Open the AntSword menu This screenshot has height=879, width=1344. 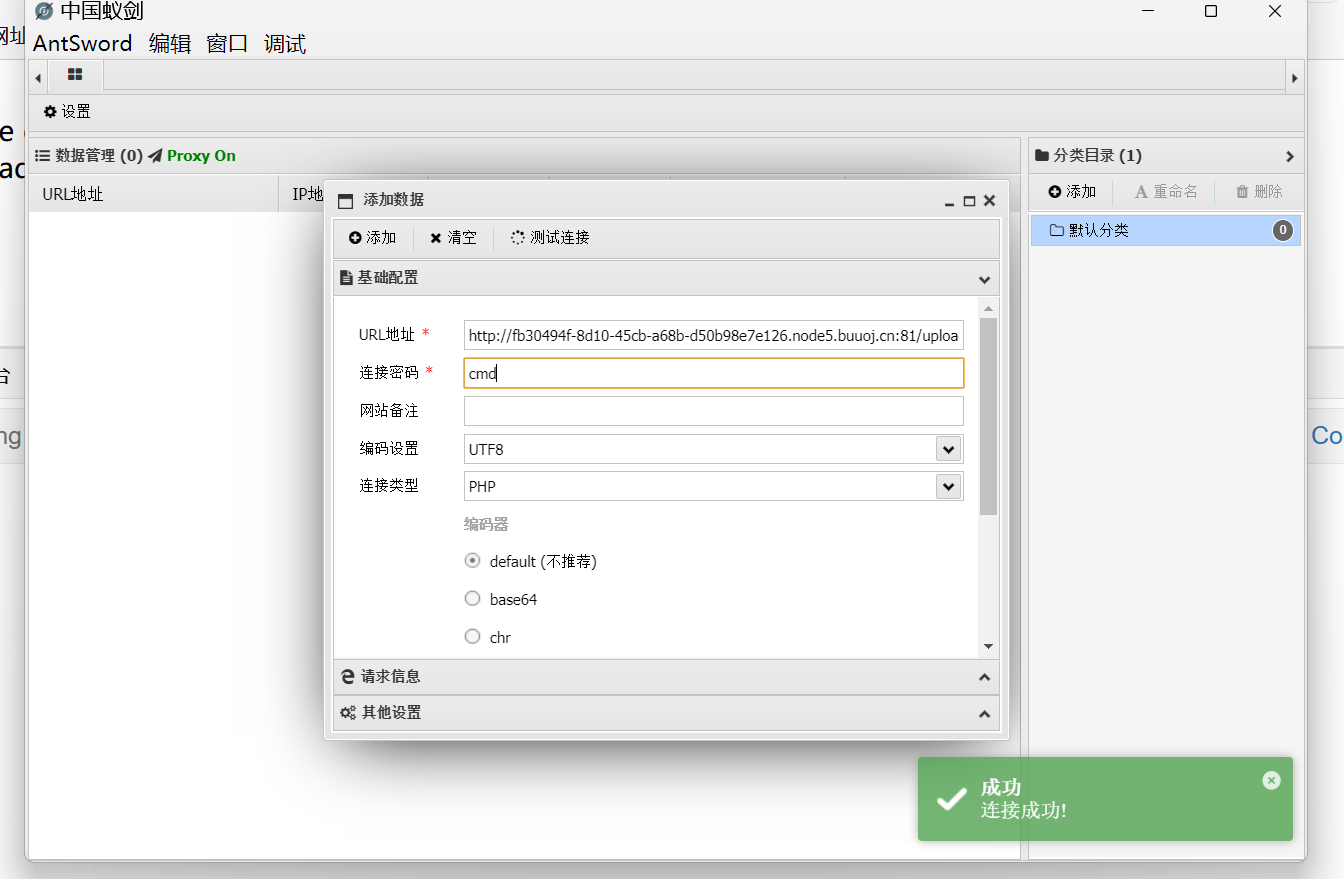pos(82,44)
